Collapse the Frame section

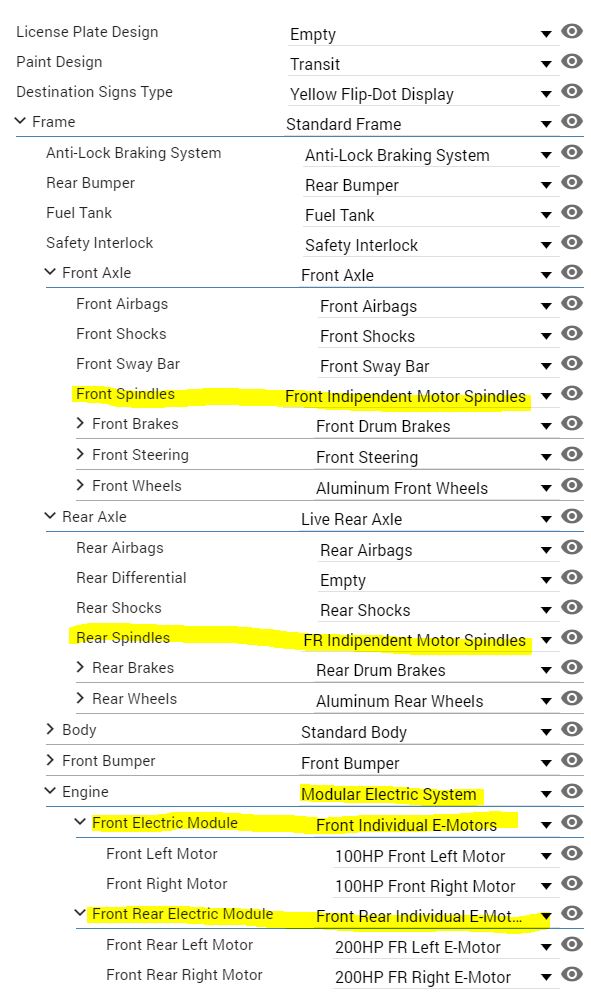(20, 121)
